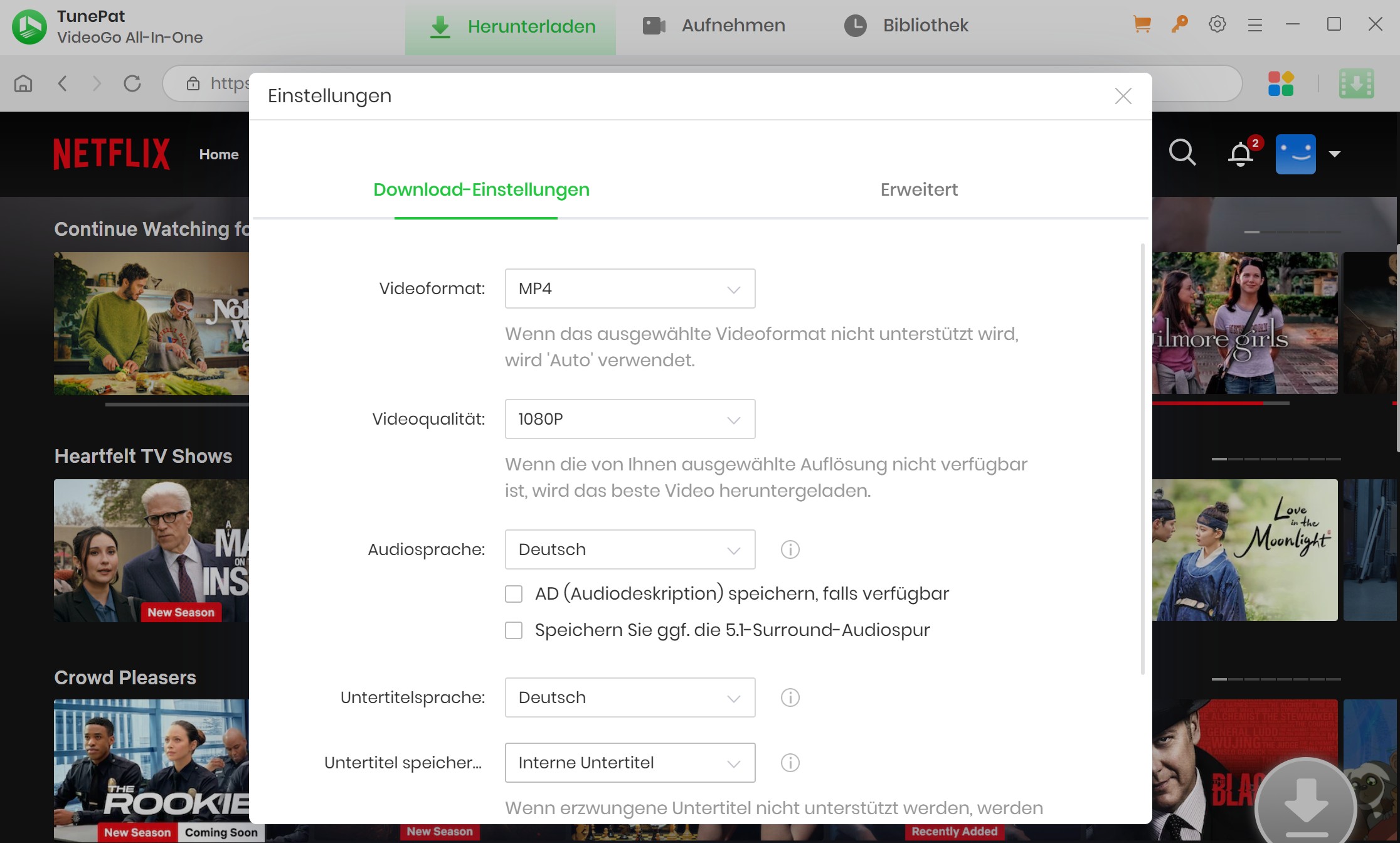Image resolution: width=1400 pixels, height=843 pixels.
Task: Open the Videoformat dropdown showing MP4
Action: [629, 288]
